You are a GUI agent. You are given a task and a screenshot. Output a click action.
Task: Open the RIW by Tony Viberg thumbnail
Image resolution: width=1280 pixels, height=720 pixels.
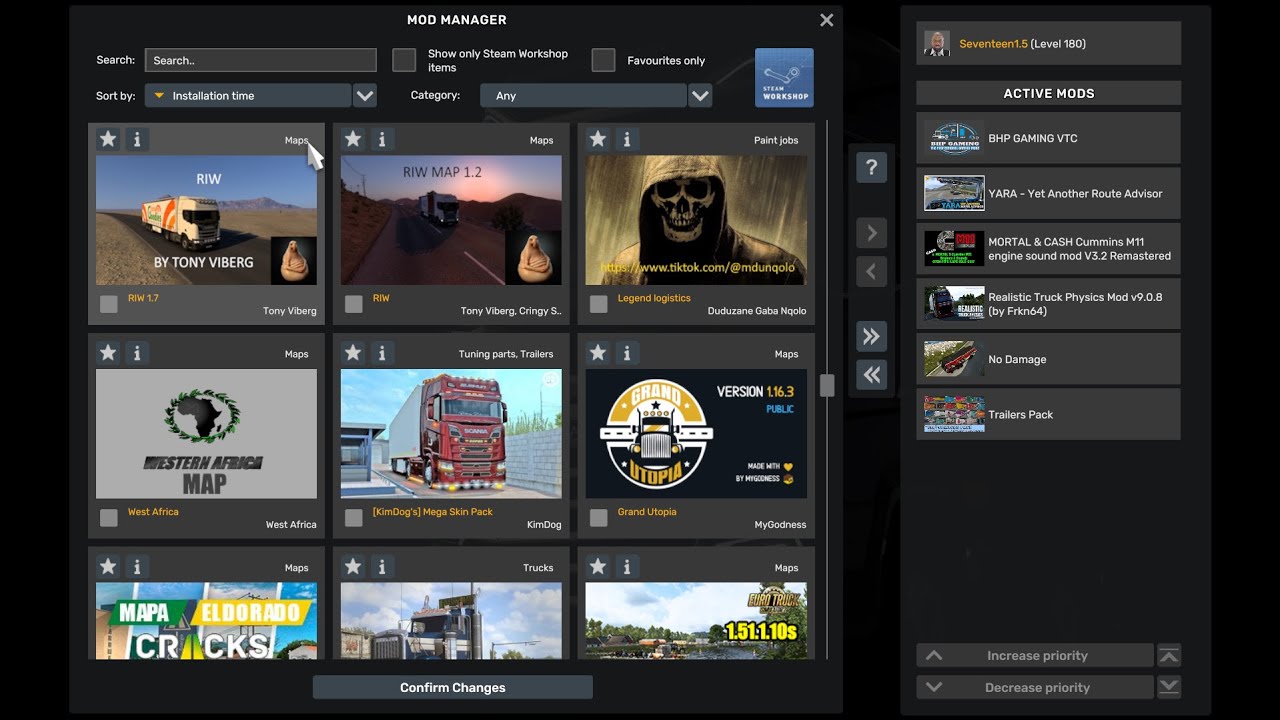206,220
